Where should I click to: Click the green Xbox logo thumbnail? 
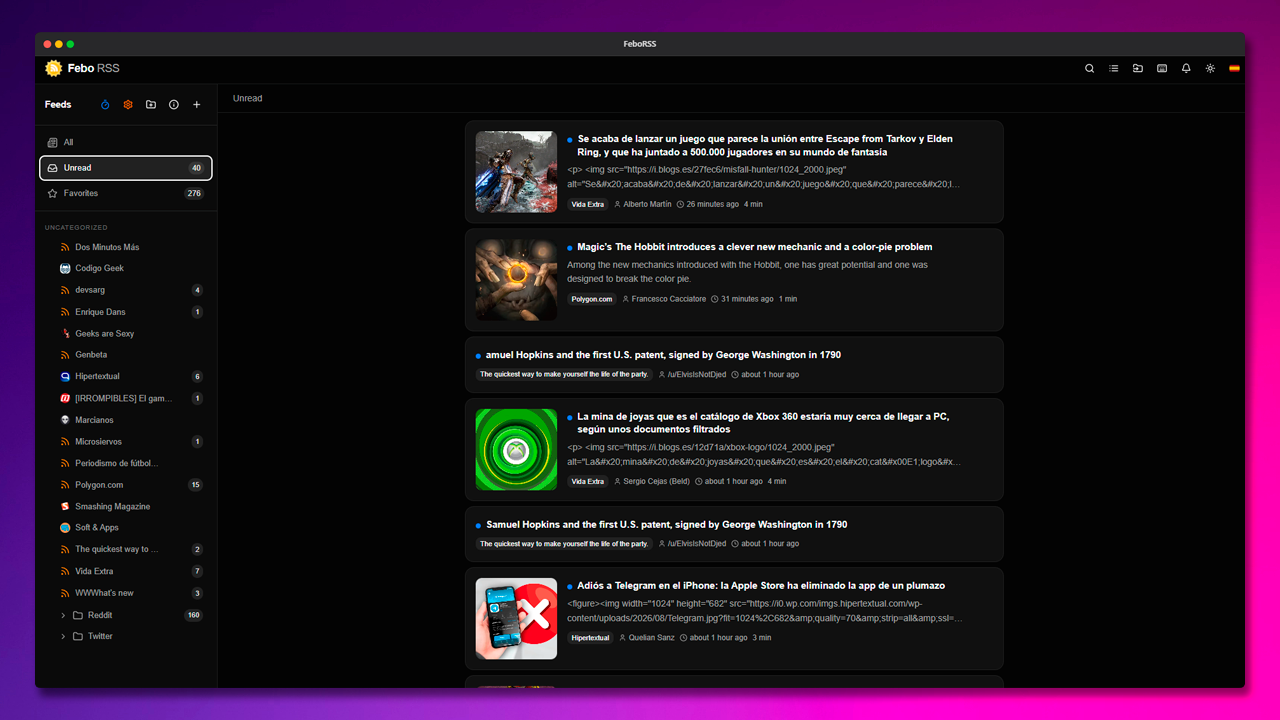tap(516, 450)
